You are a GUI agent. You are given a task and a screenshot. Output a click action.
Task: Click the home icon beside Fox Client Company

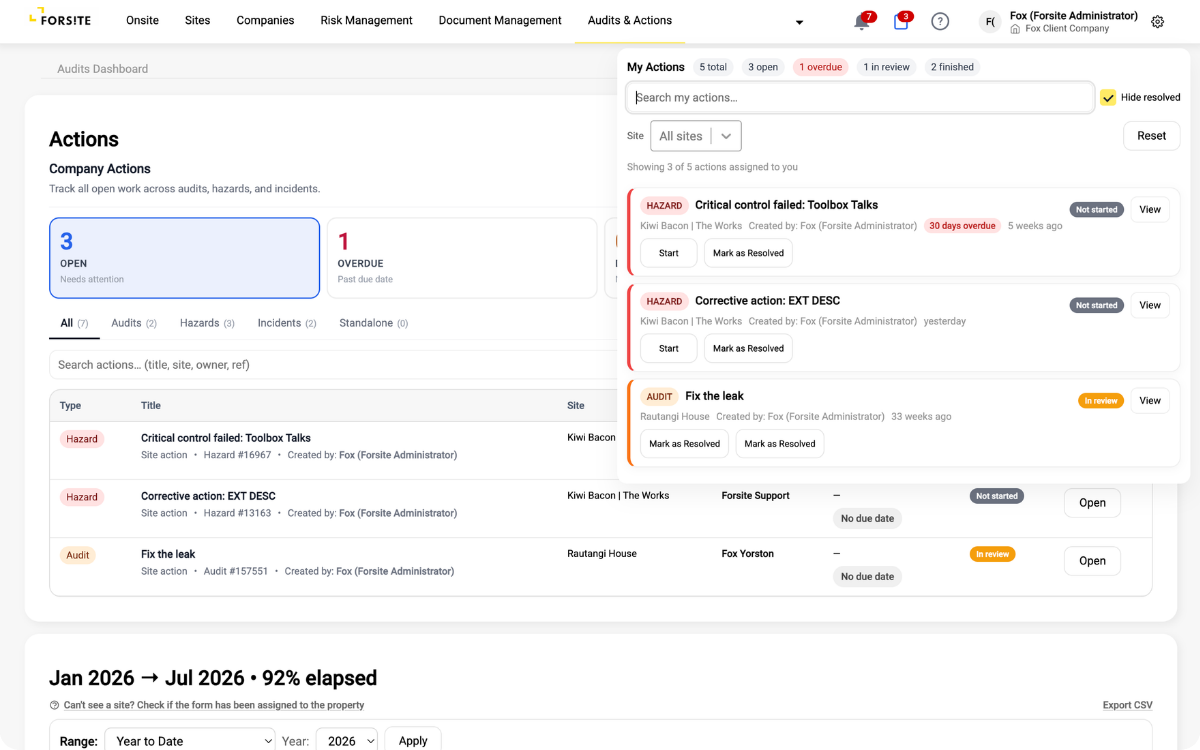(1016, 29)
